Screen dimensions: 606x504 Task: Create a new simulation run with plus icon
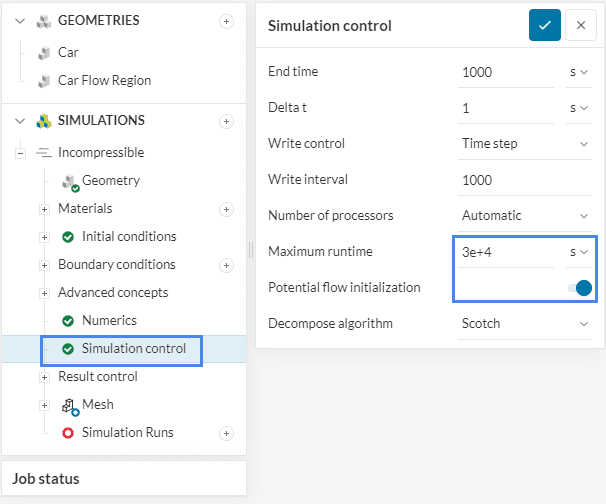tap(226, 433)
